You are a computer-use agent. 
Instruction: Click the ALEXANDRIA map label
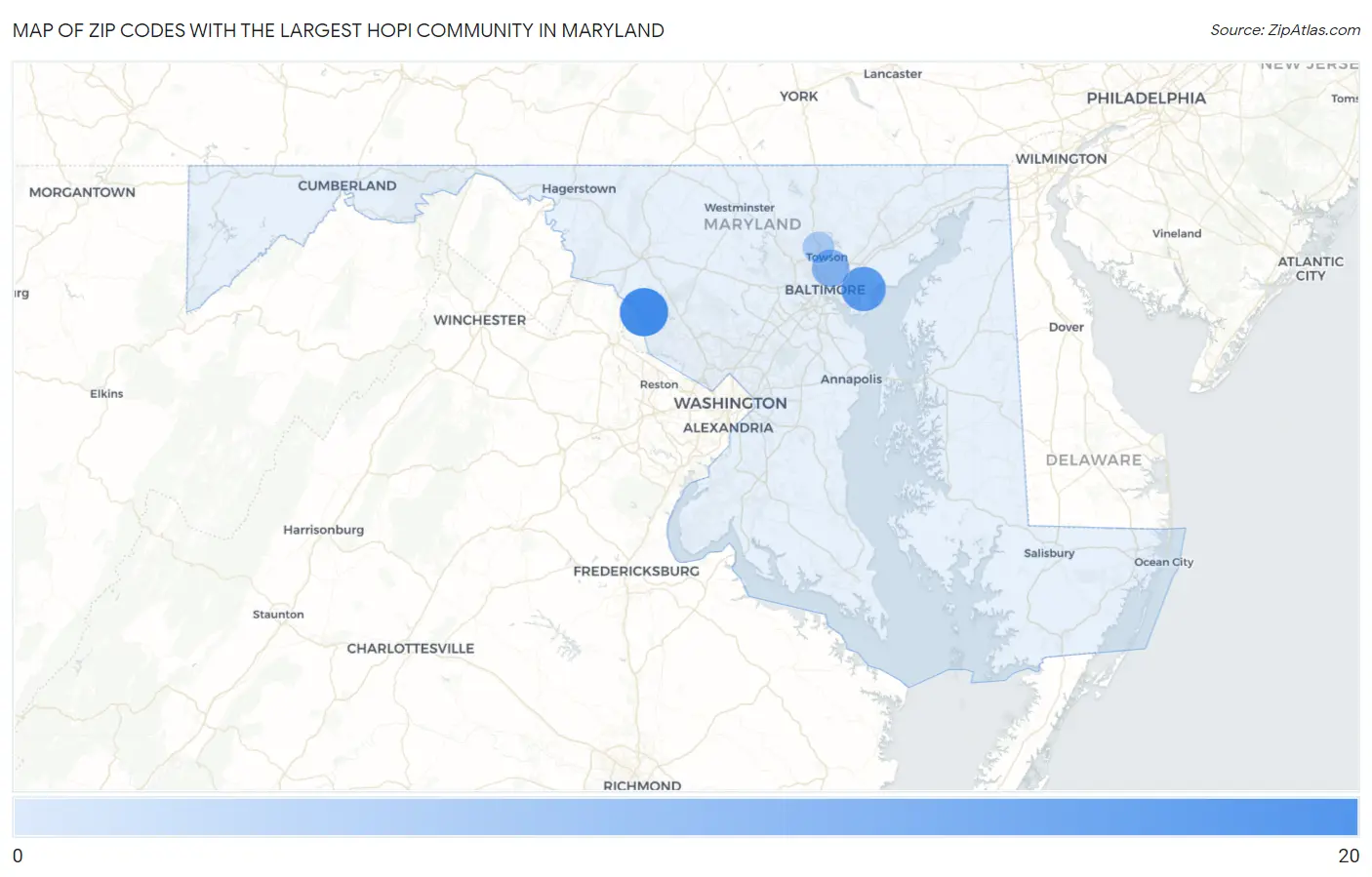[728, 428]
